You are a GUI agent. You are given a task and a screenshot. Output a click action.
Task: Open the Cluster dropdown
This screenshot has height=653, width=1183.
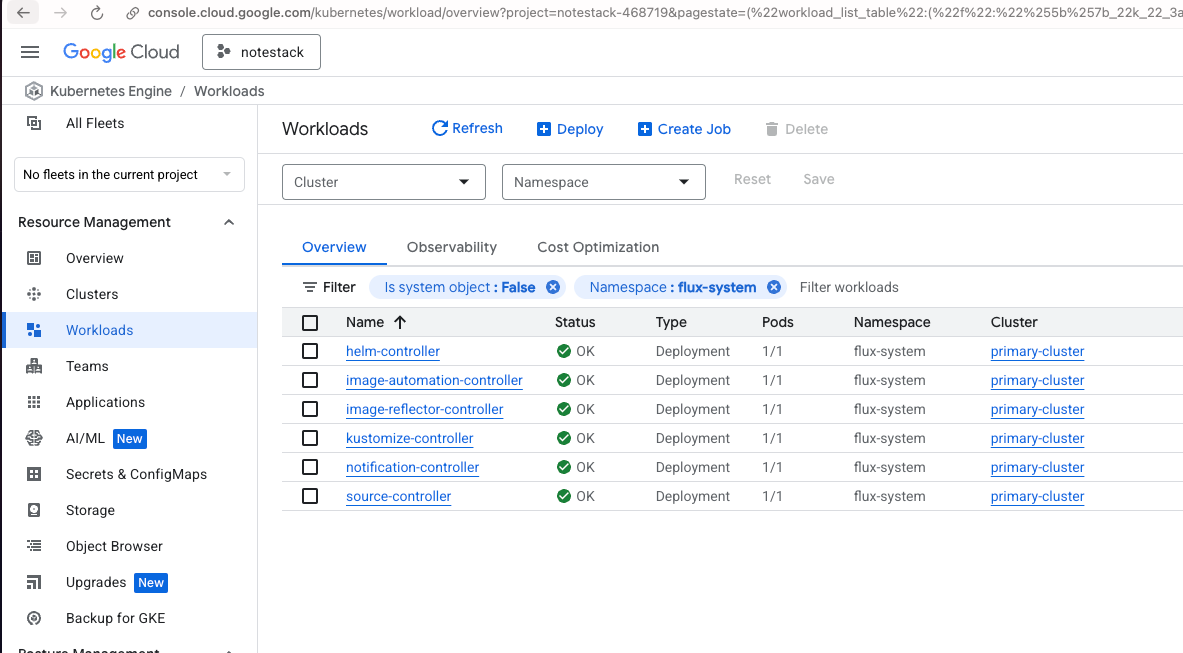coord(384,182)
